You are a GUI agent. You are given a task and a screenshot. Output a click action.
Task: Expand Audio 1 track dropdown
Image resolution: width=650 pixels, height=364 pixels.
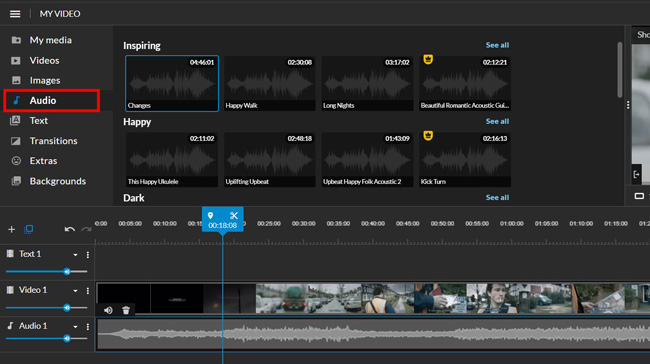point(75,327)
